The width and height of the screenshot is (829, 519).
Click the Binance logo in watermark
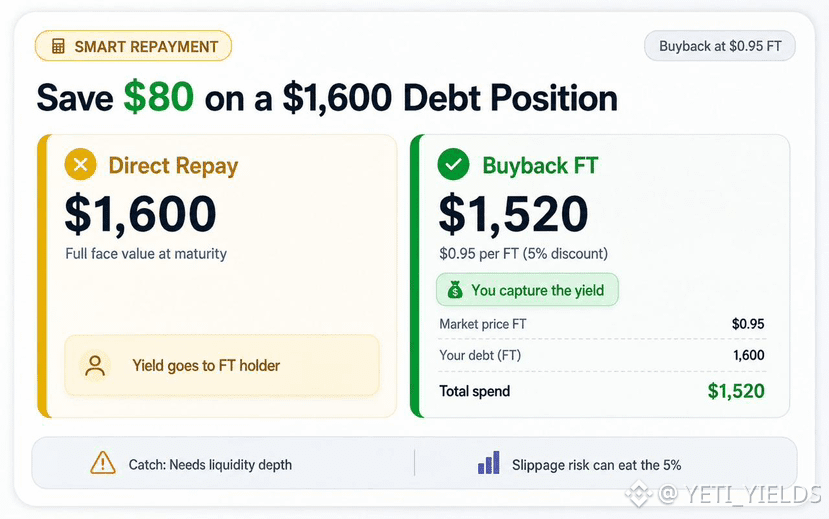click(638, 494)
